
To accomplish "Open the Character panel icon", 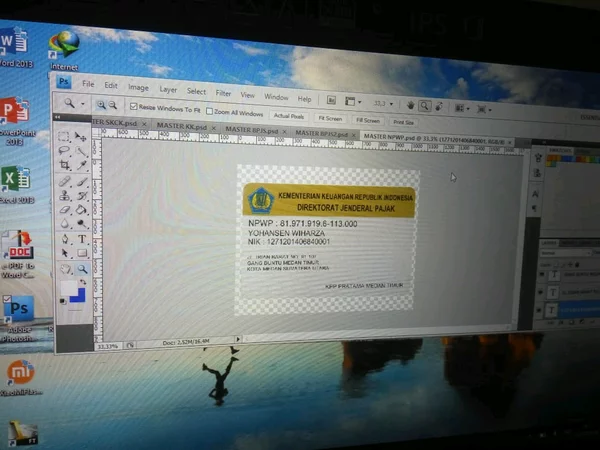I will click(535, 194).
